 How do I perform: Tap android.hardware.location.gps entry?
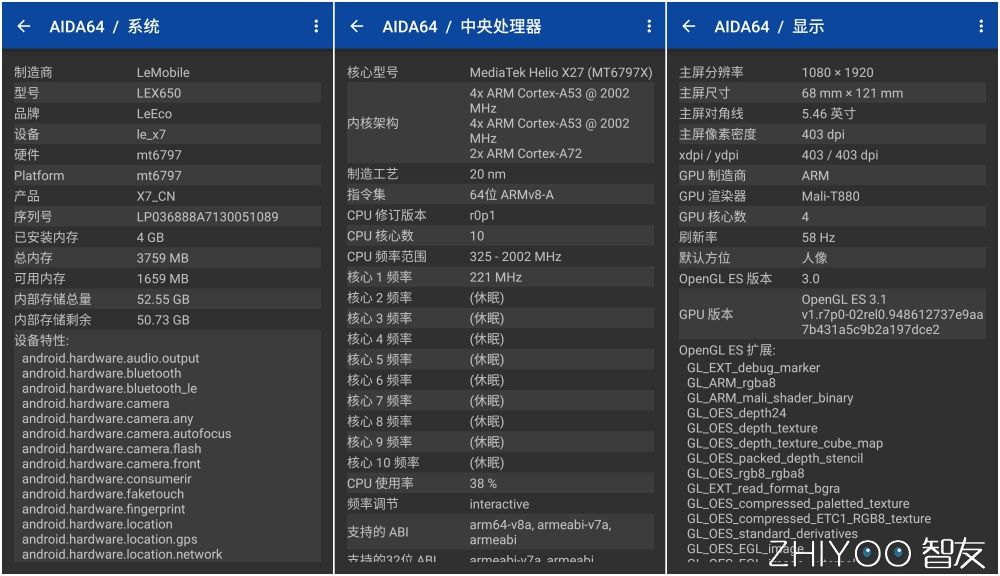pos(110,539)
